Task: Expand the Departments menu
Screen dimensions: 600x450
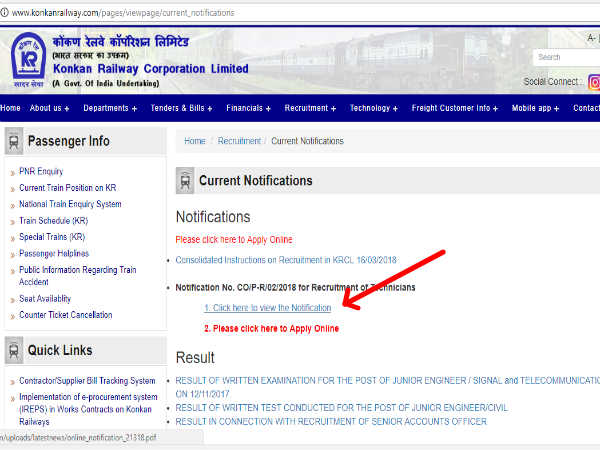Action: pos(110,108)
